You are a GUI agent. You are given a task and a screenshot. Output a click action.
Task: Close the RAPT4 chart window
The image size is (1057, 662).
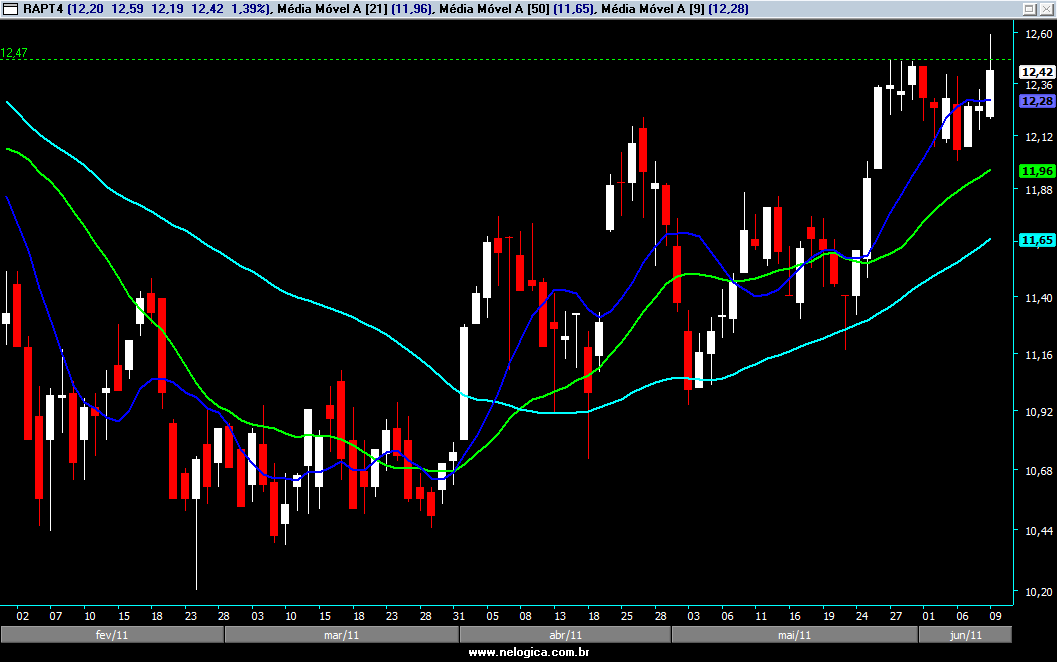pos(1046,9)
